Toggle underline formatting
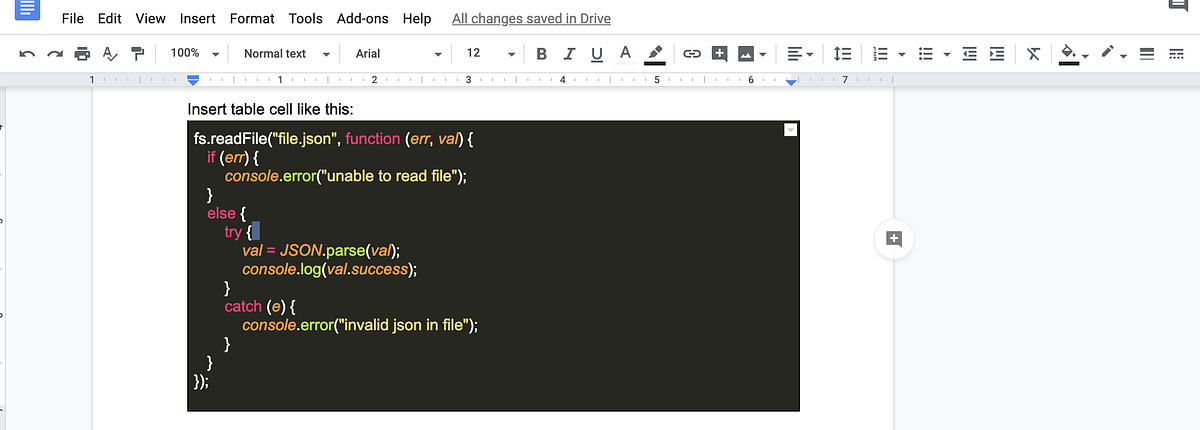Viewport: 1200px width, 430px height. 597,54
